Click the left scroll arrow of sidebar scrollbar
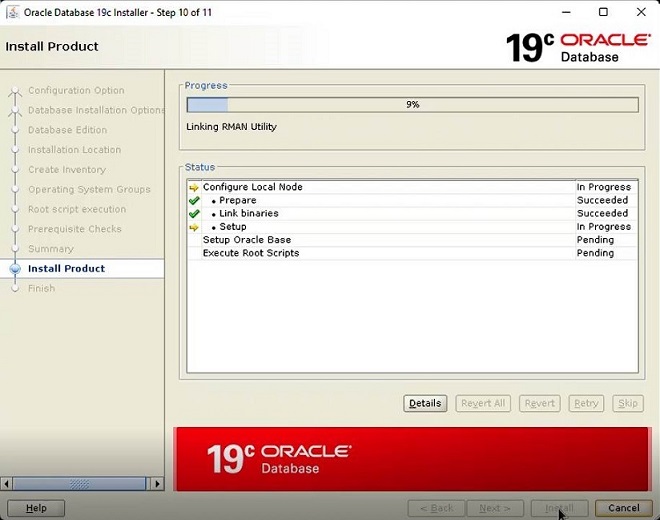Viewport: 660px width, 520px height. [6, 484]
